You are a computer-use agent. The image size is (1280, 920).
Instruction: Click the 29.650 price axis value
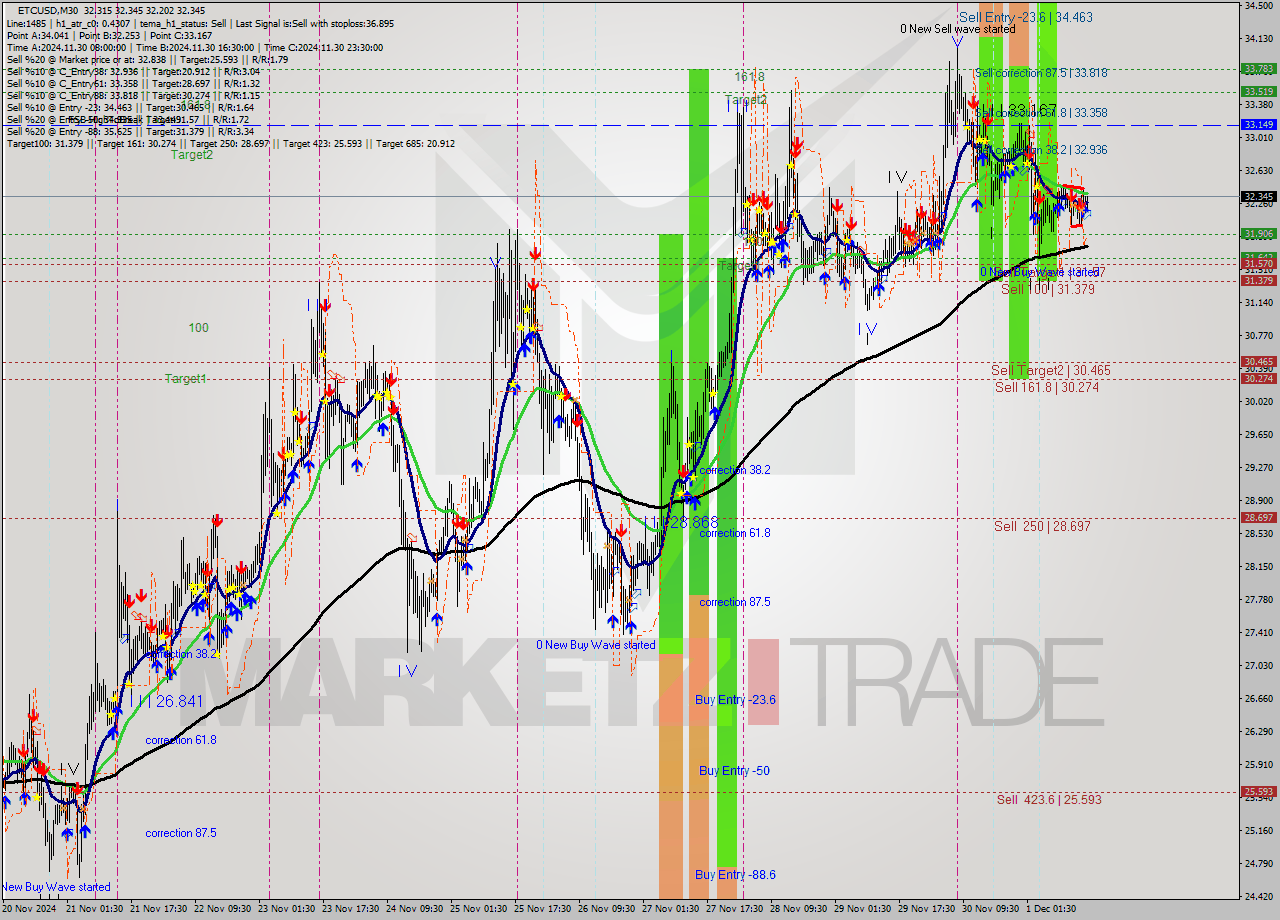tap(1257, 435)
